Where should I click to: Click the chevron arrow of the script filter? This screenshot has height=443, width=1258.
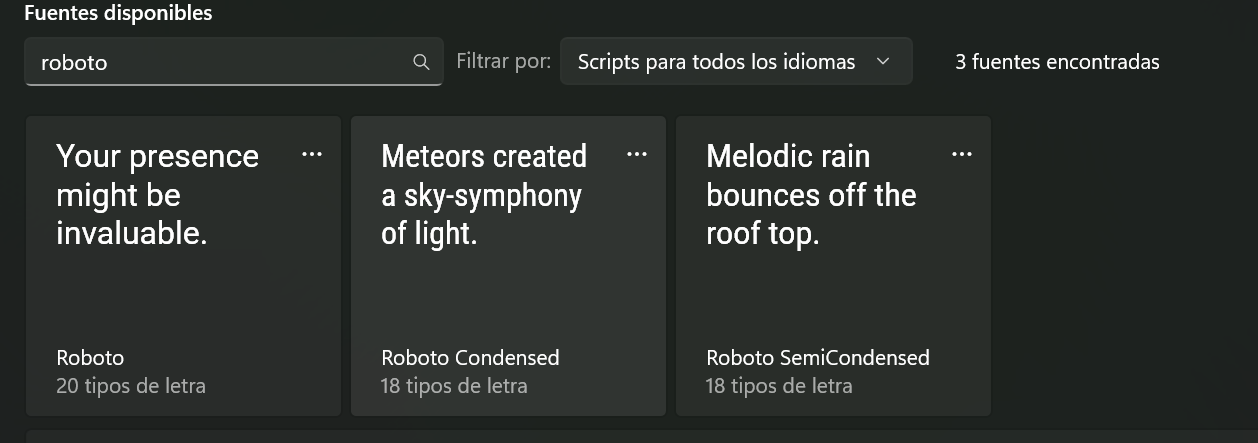point(883,62)
